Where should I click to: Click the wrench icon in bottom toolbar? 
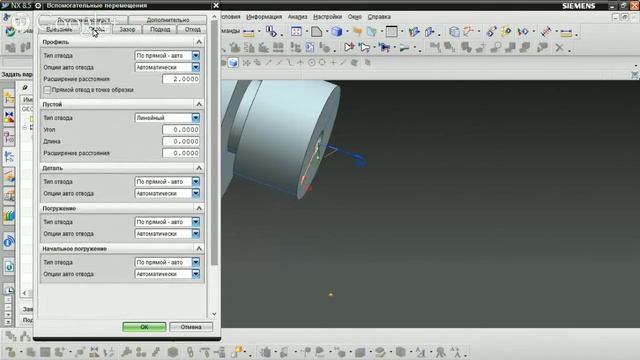coord(126,351)
